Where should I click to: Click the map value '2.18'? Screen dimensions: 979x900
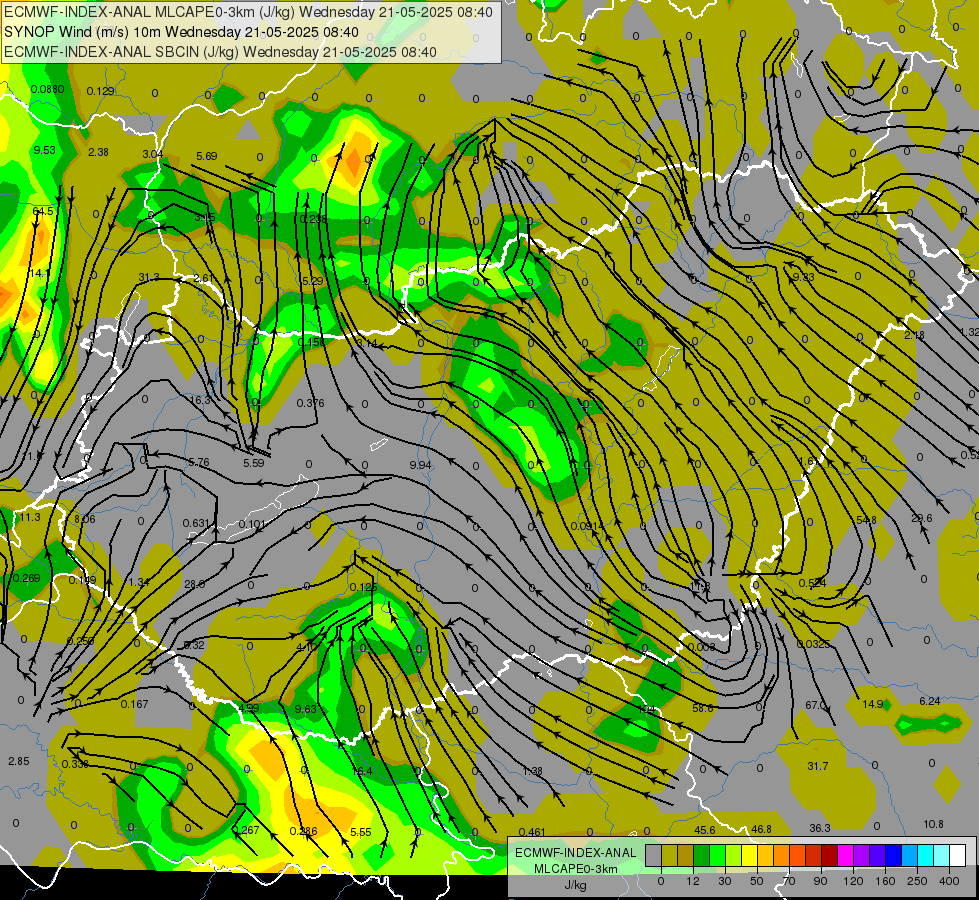pyautogui.click(x=914, y=335)
